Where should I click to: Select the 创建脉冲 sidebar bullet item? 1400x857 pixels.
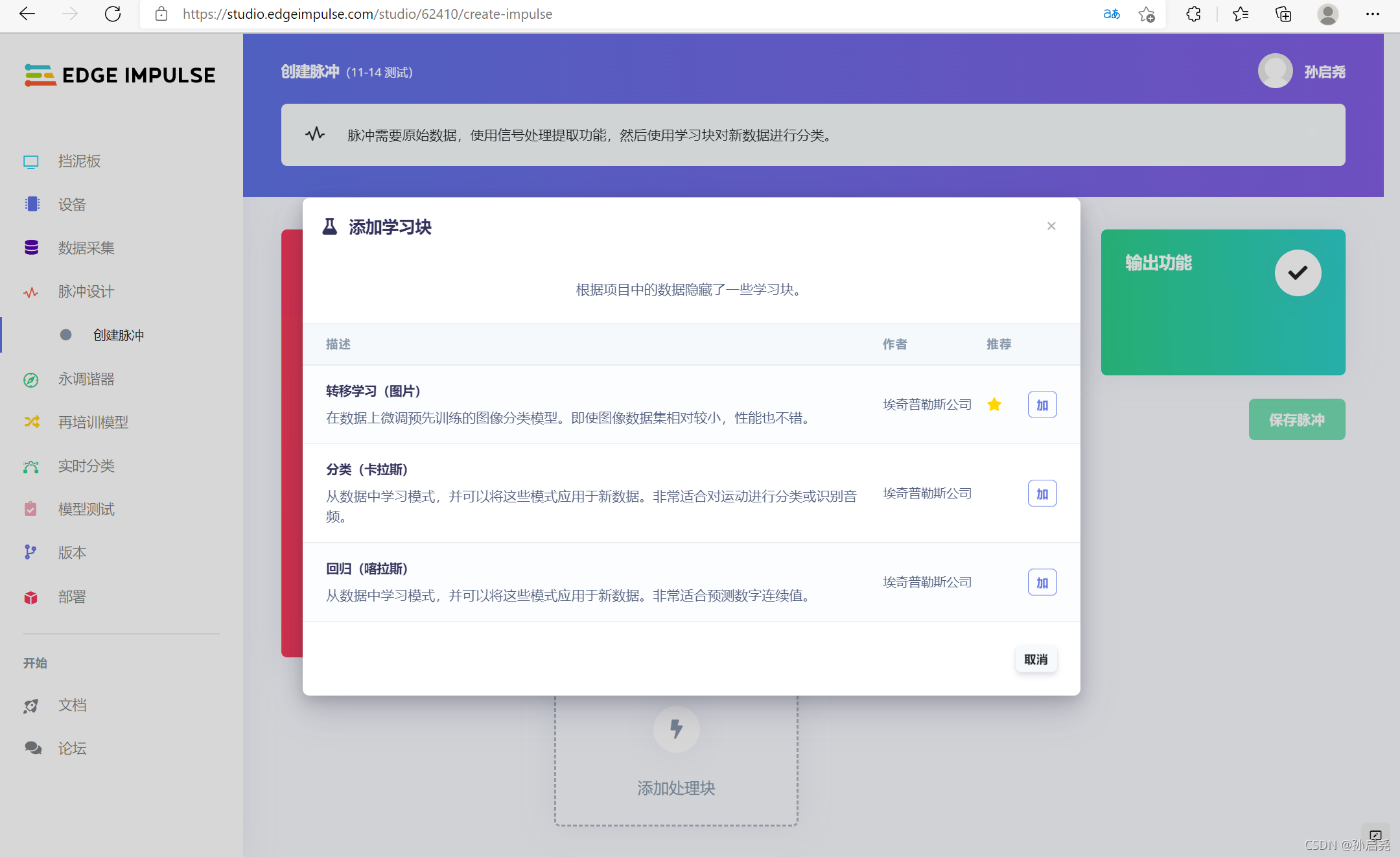point(118,335)
